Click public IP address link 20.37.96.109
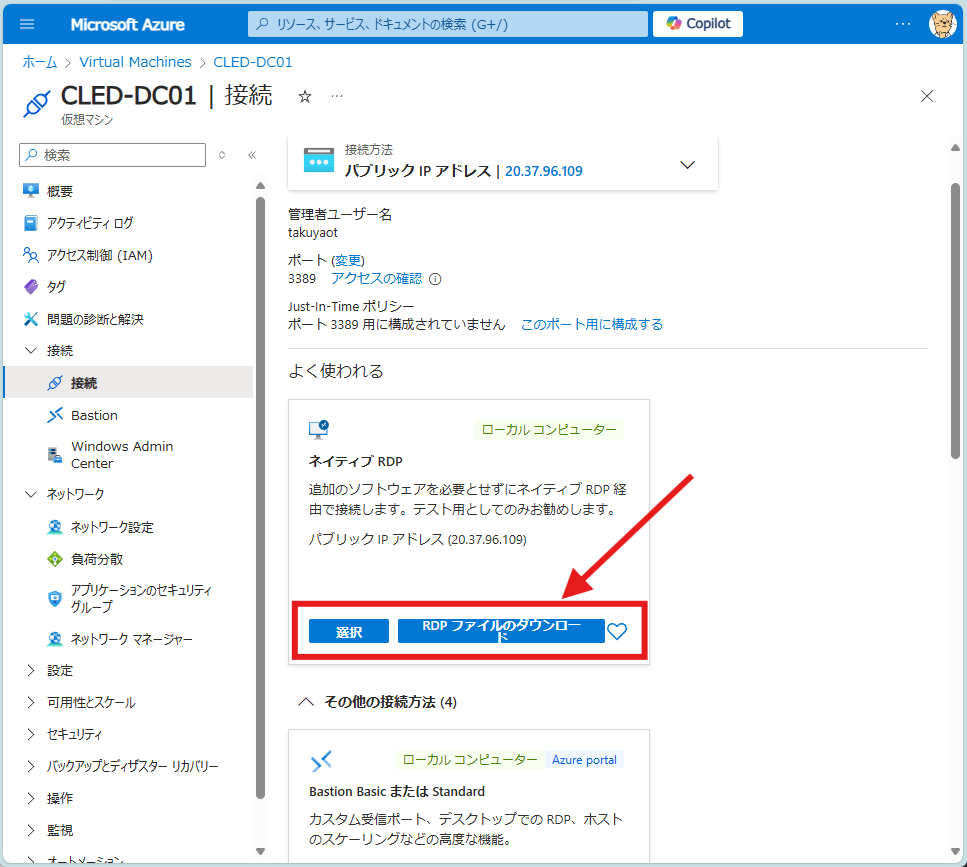 click(x=543, y=171)
